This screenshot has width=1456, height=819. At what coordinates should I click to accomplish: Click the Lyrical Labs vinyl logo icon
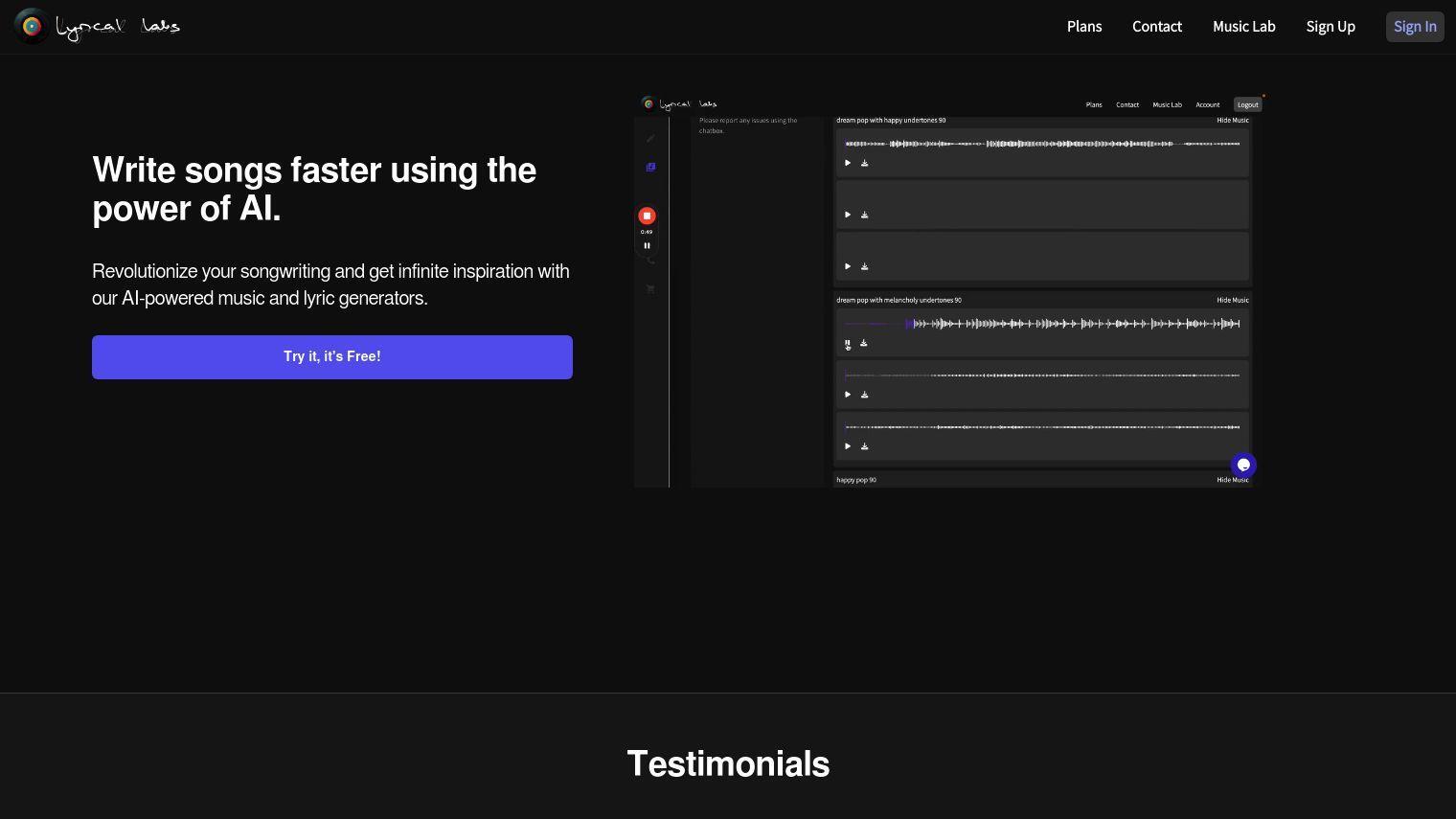click(32, 26)
